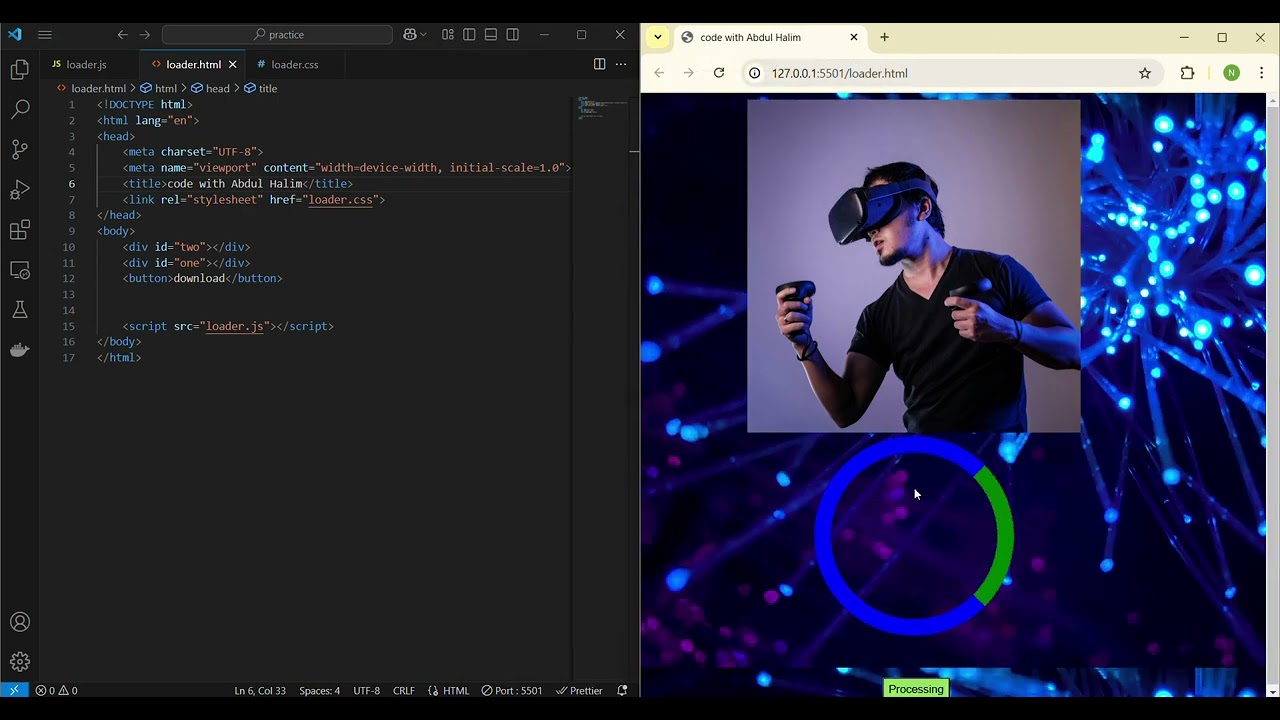Select the loader.html editor tab
The height and width of the screenshot is (720, 1280).
pos(193,64)
